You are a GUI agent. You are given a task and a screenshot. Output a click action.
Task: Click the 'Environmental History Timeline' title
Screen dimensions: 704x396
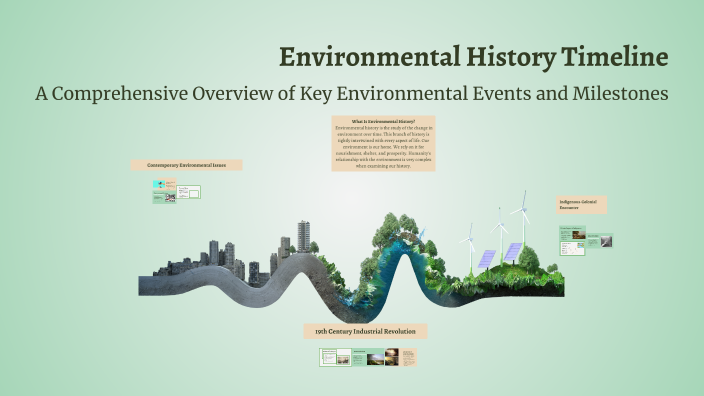point(474,57)
